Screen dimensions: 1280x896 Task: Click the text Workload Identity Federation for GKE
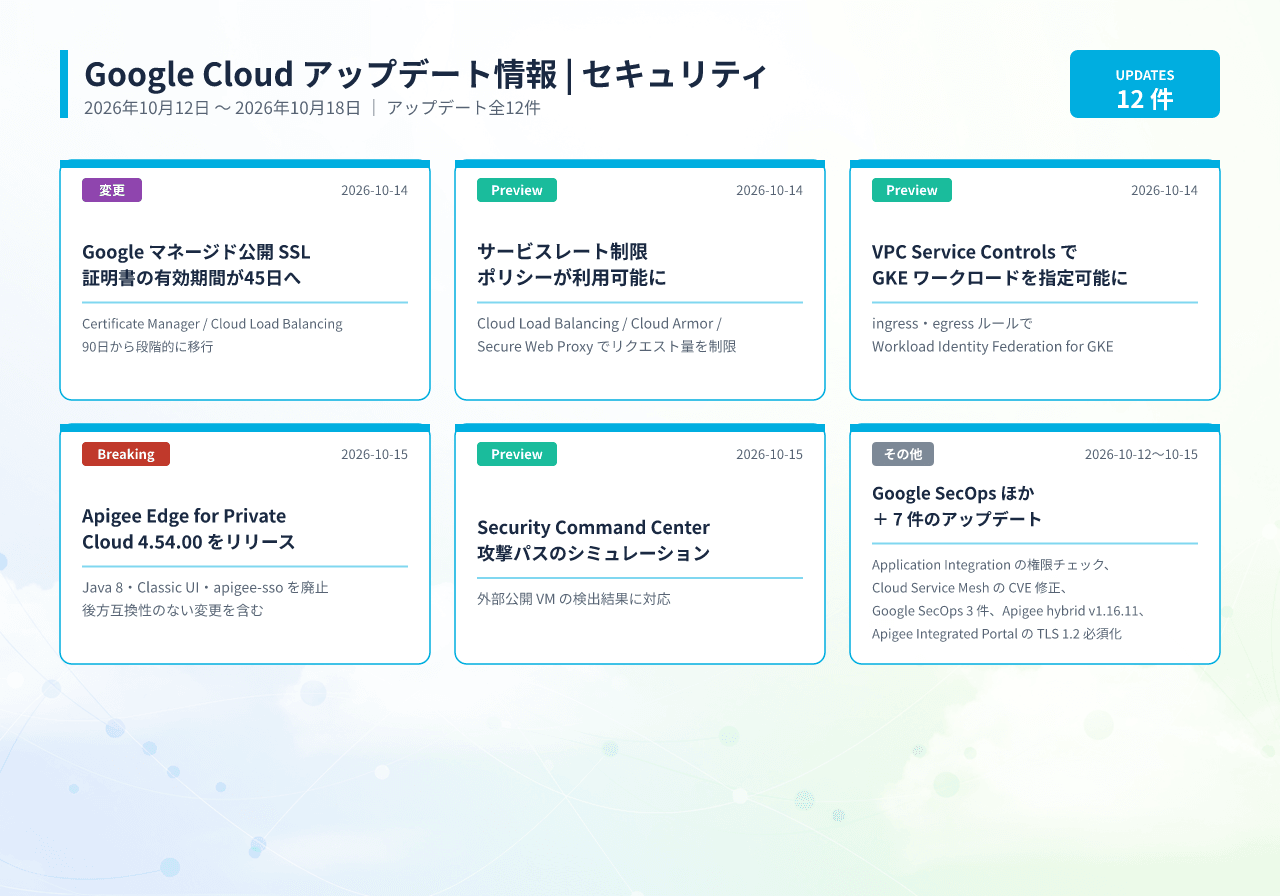[992, 347]
